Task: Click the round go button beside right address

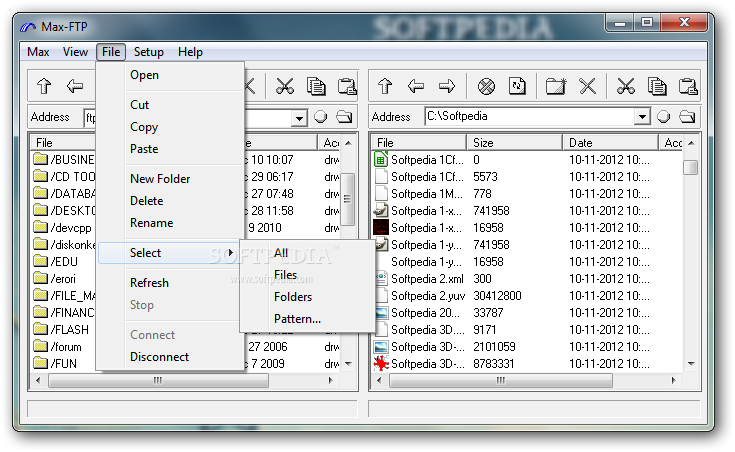Action: (x=663, y=116)
